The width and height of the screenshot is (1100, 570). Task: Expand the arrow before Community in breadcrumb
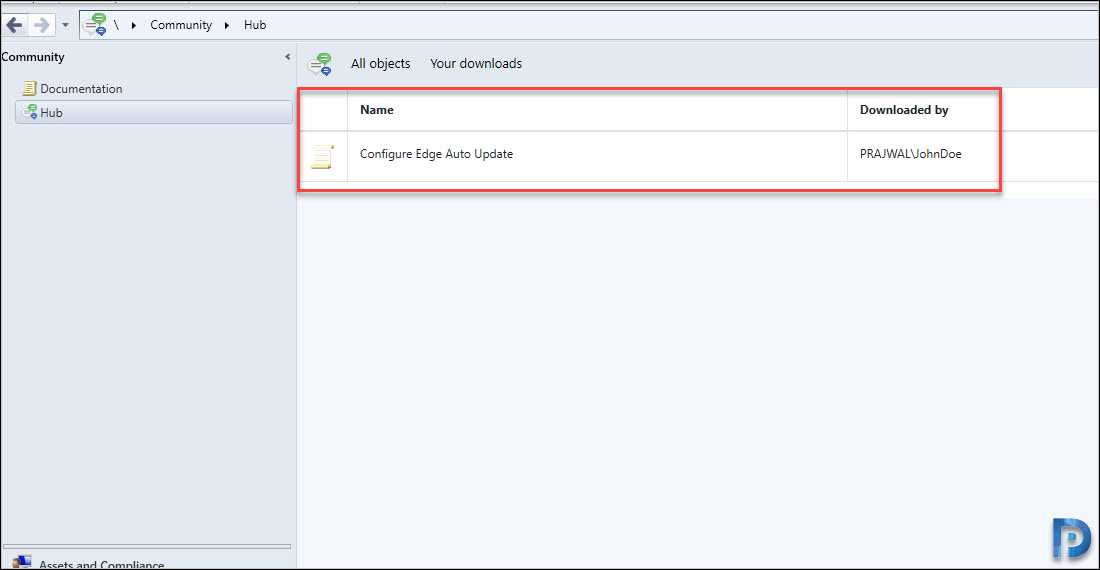tap(133, 25)
